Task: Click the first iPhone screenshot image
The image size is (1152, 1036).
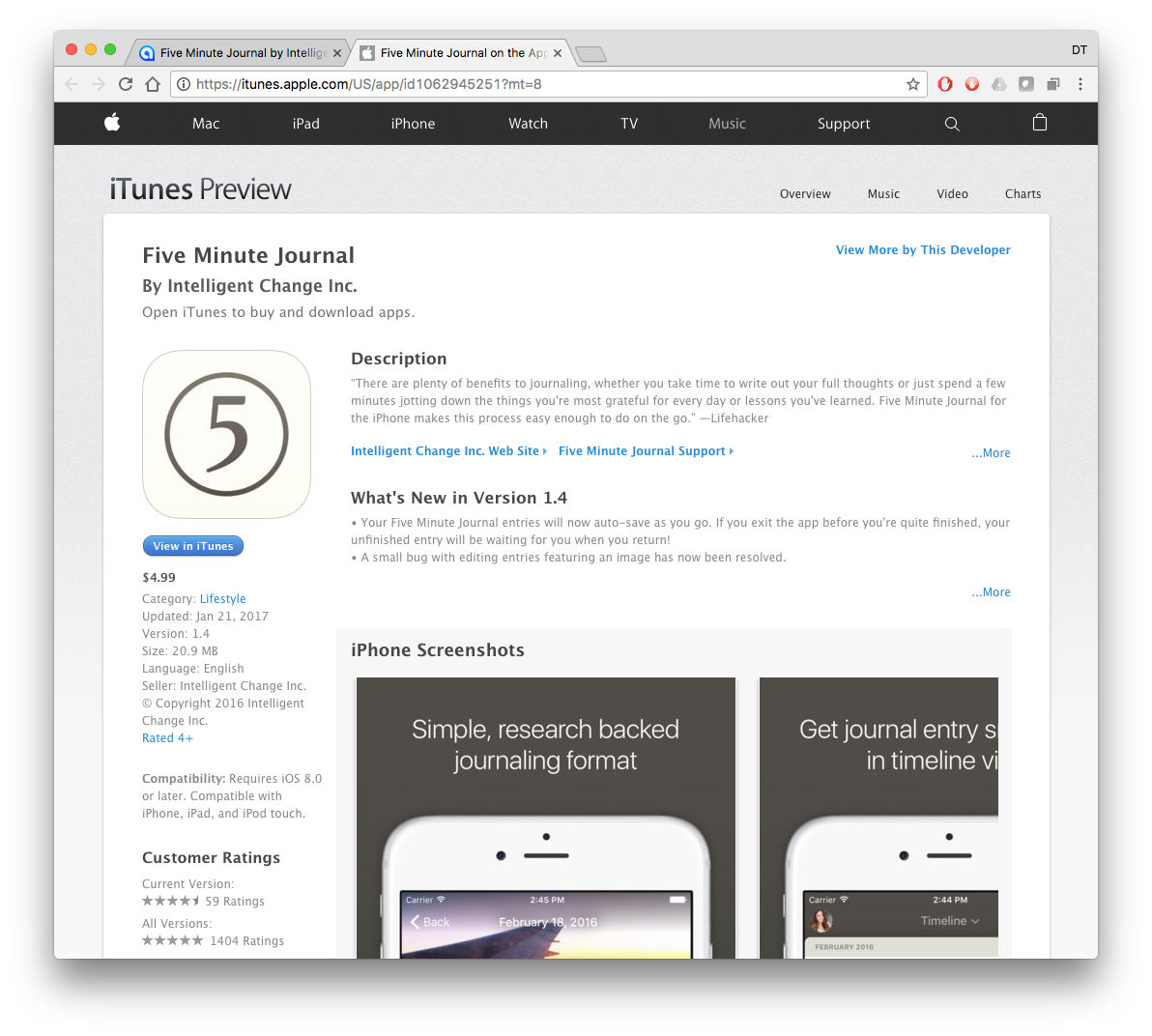Action: pyautogui.click(x=546, y=818)
